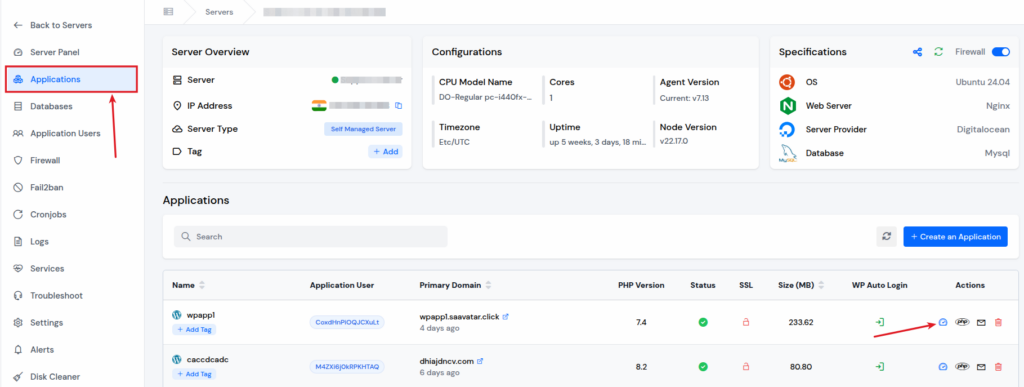Click the refresh icon in Specifications
The height and width of the screenshot is (387, 1024).
pos(938,52)
